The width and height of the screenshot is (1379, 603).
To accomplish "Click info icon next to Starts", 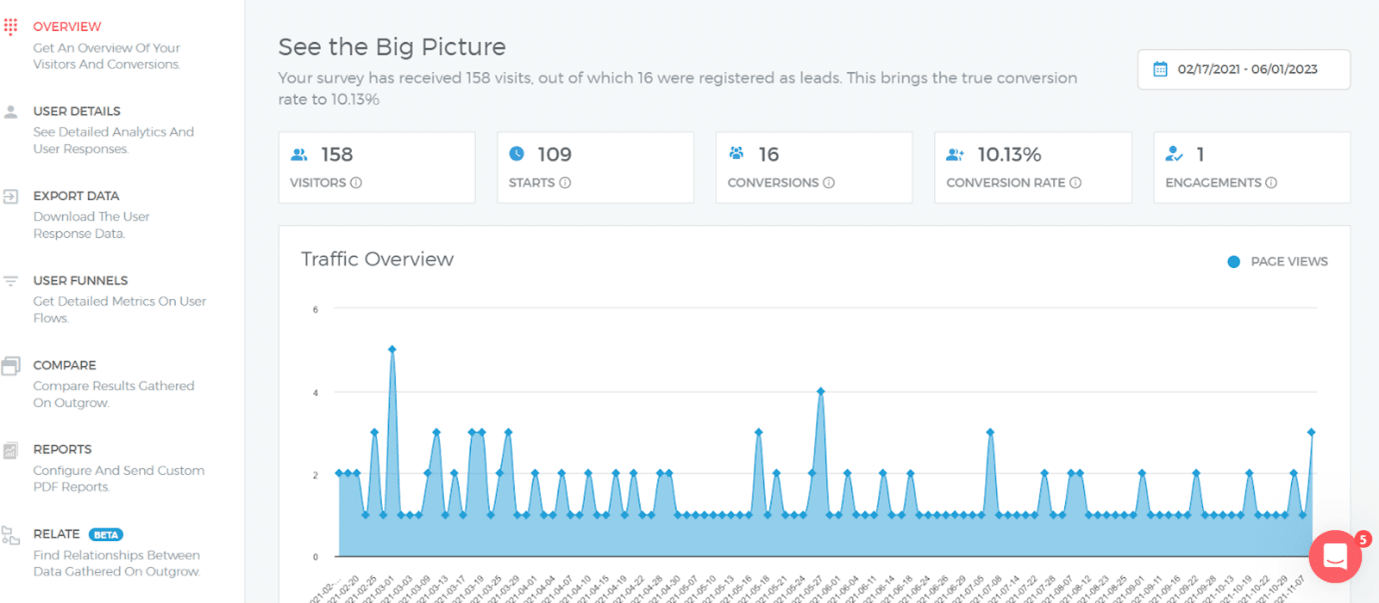I will coord(565,183).
